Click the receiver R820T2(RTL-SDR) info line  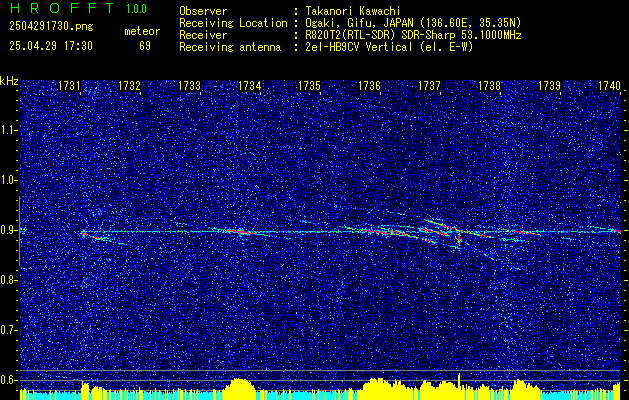point(413,35)
